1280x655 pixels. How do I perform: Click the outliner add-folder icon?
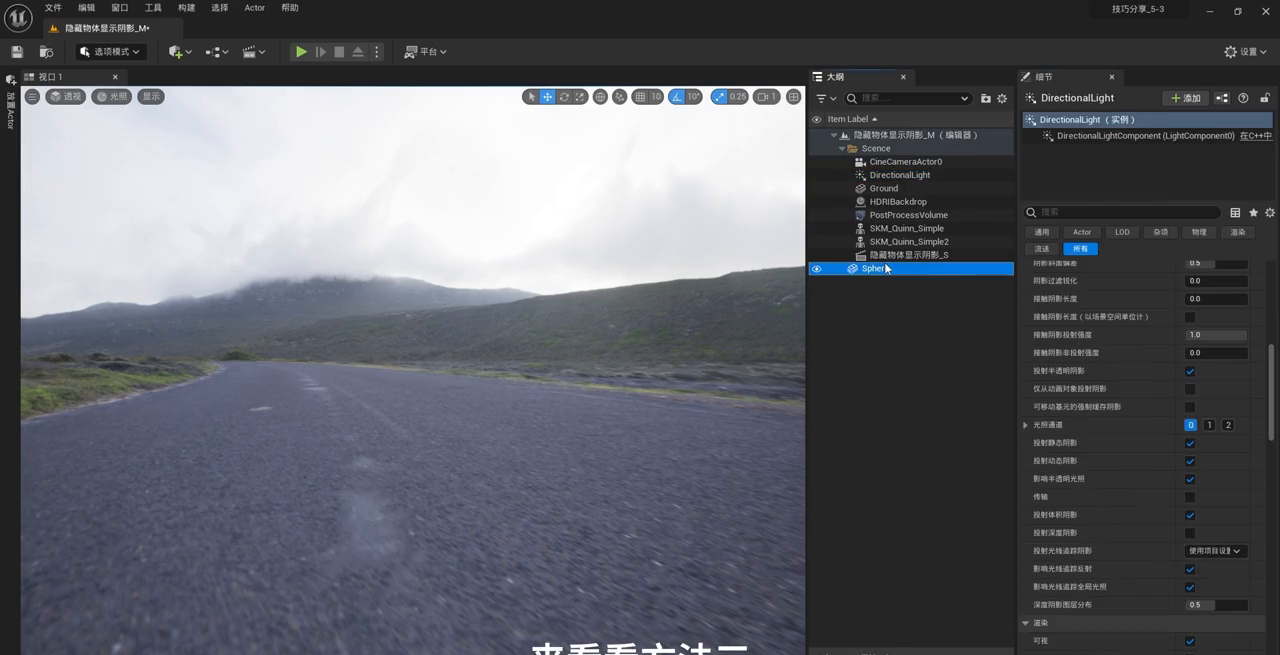click(986, 98)
